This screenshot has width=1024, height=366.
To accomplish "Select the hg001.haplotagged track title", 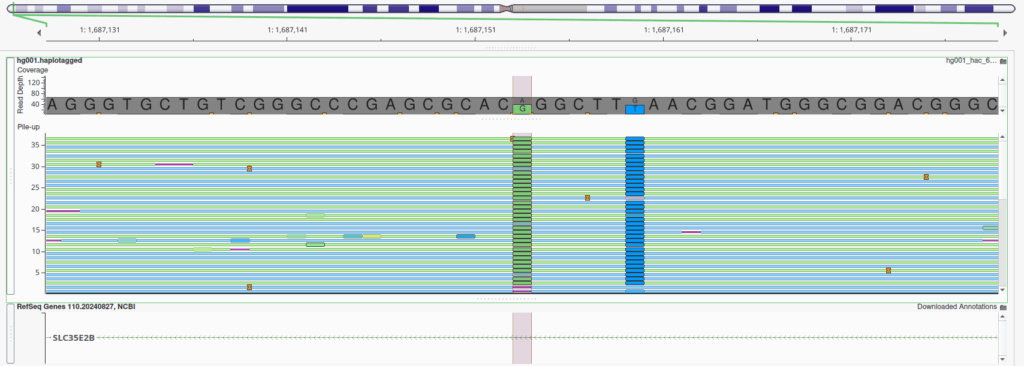I will point(50,60).
